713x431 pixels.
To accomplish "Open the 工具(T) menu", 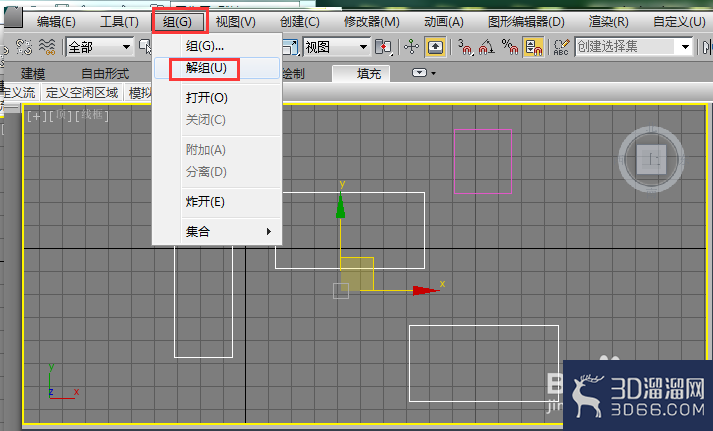I will pyautogui.click(x=119, y=21).
